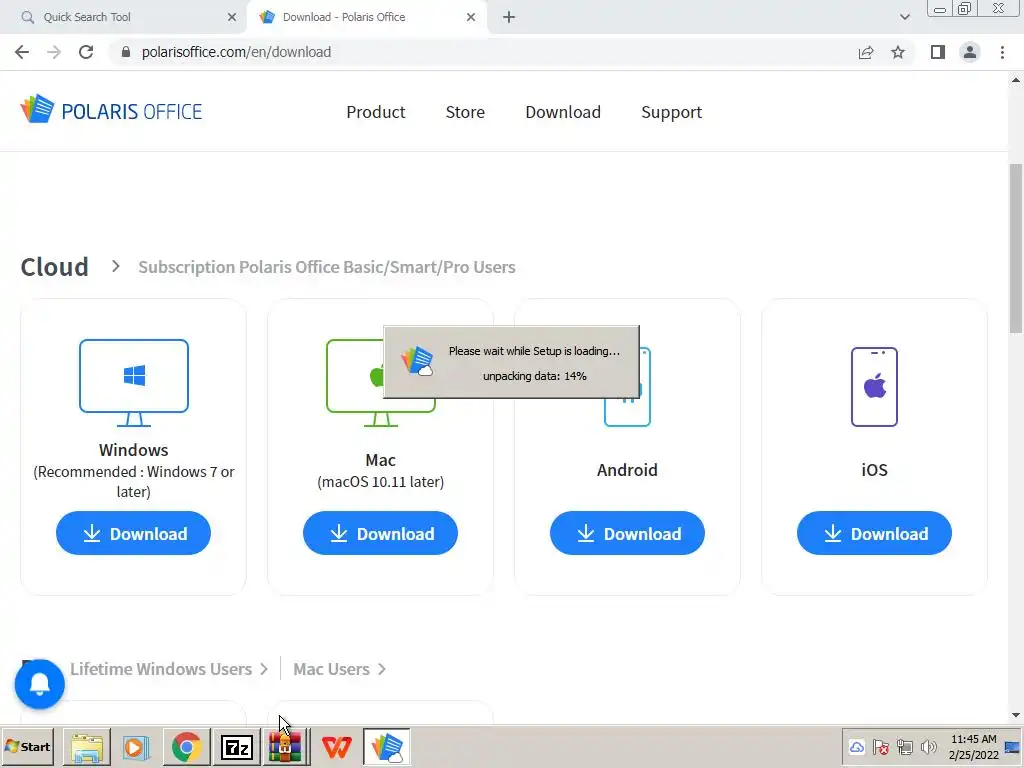Screen dimensions: 1024x768
Task: Click the network tray icon
Action: 904,747
